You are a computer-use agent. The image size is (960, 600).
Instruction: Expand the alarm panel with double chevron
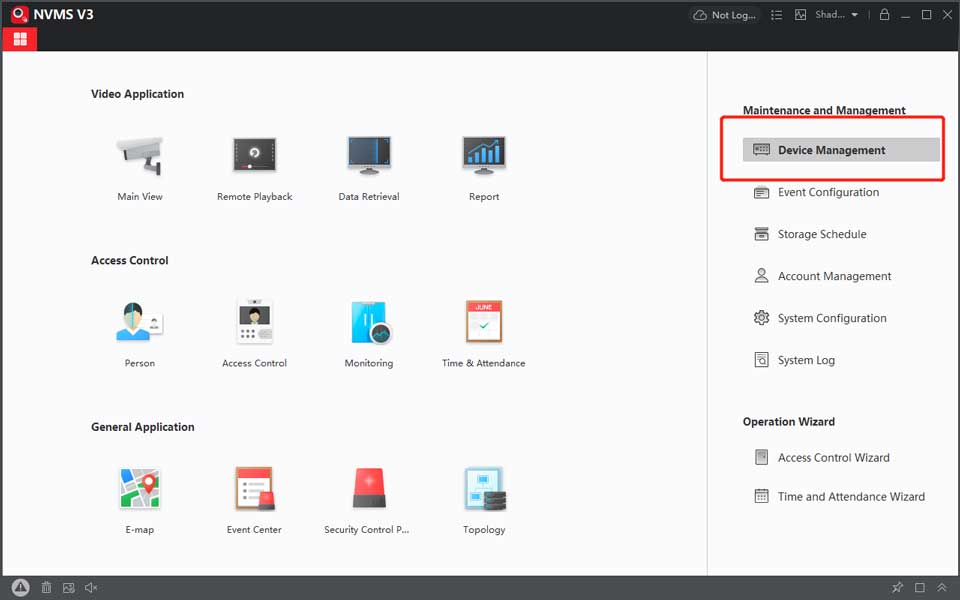(x=943, y=588)
